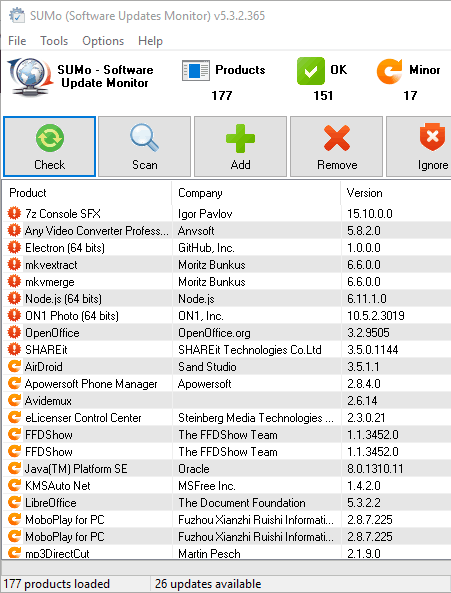Click the Ignore shield button

[x=419, y=146]
